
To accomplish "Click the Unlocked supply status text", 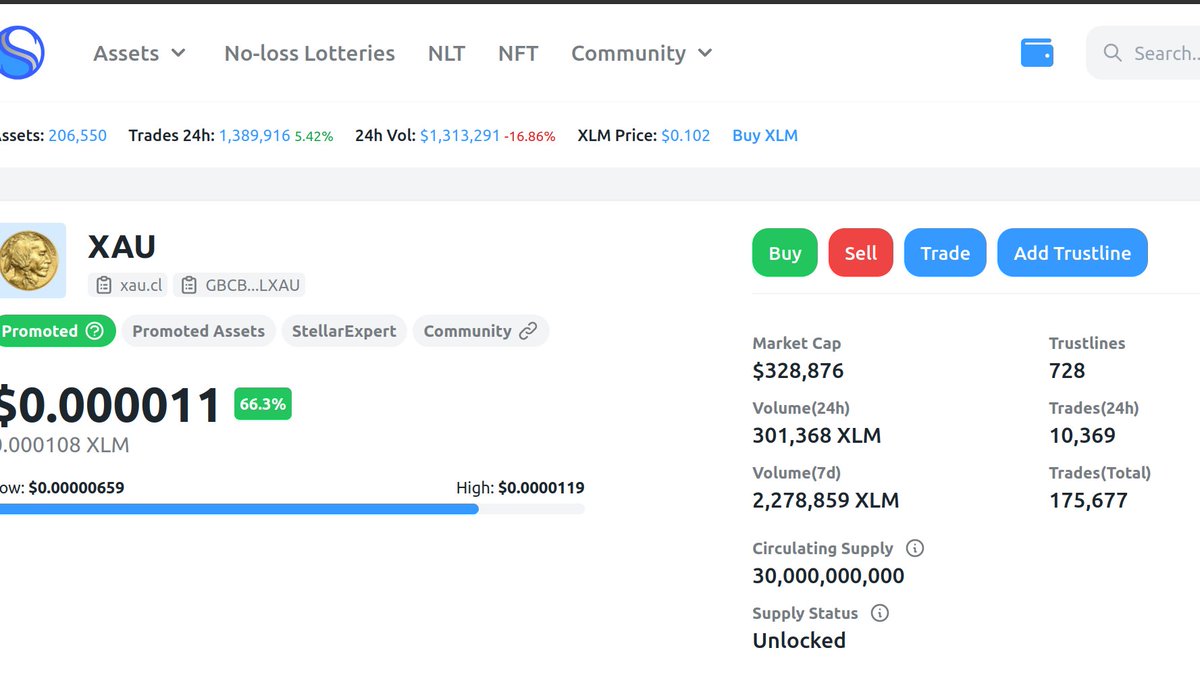I will [799, 641].
